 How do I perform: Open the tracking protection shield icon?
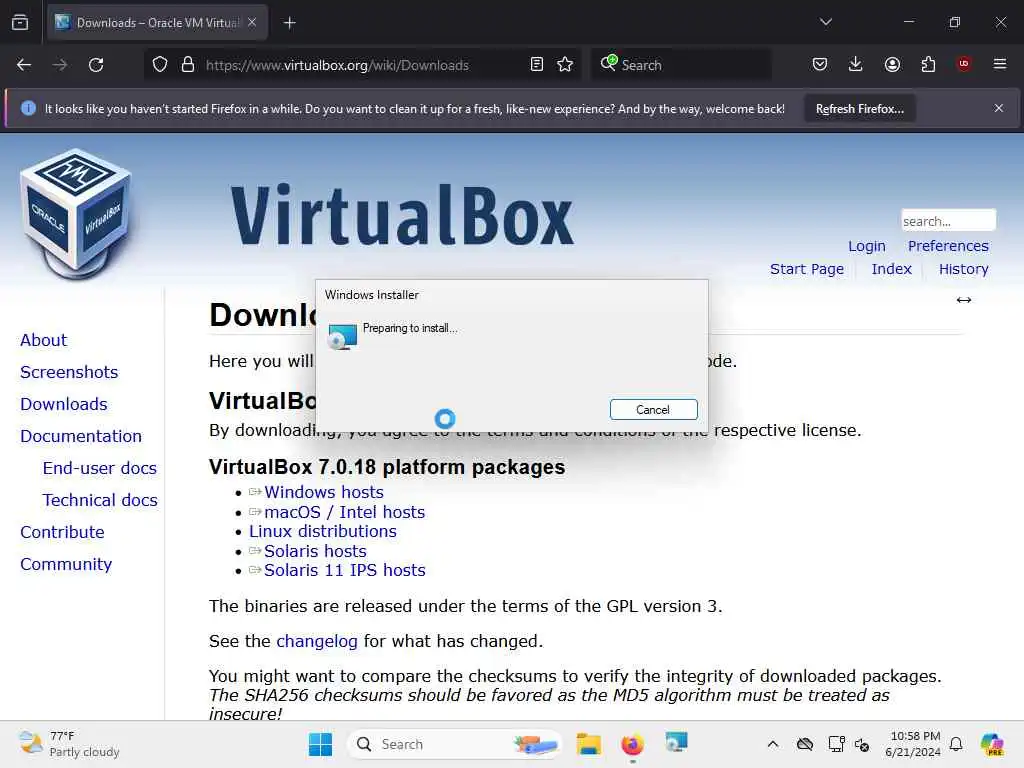pos(160,65)
